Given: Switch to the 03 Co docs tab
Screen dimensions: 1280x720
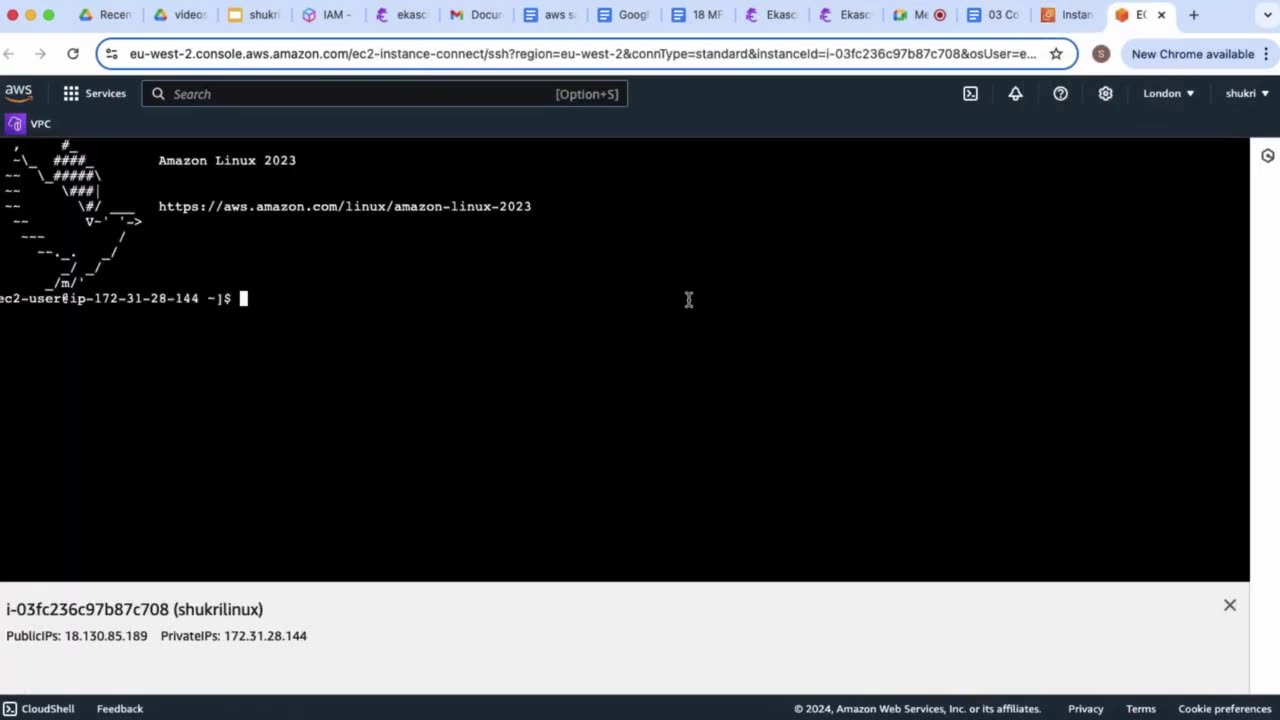Looking at the screenshot, I should pos(994,15).
